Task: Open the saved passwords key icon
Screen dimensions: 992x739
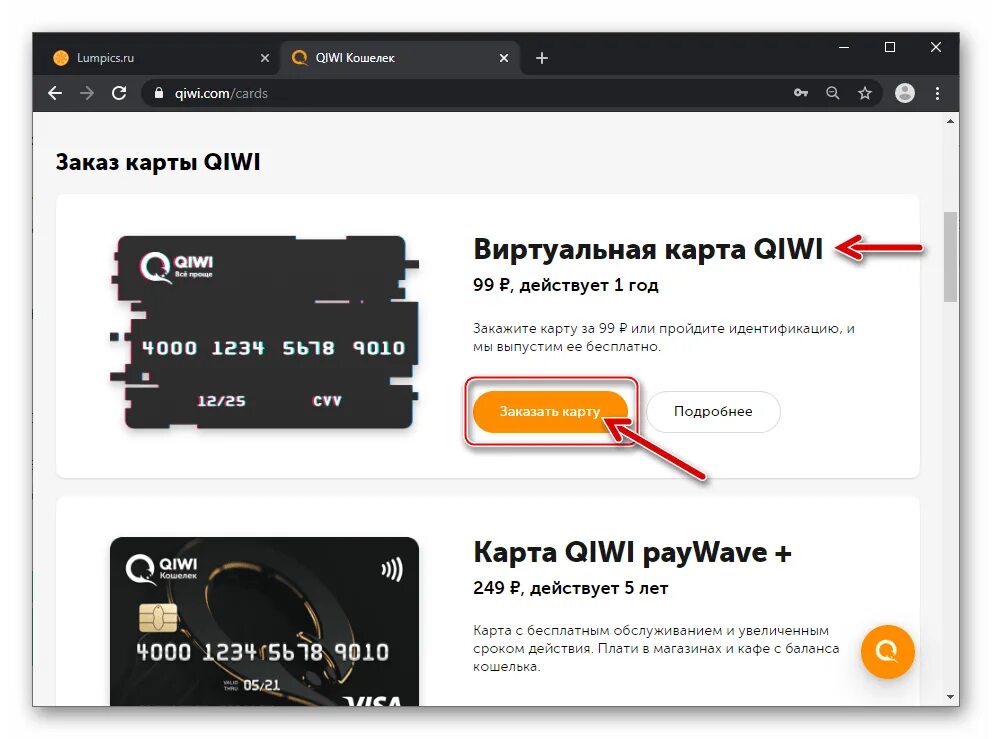Action: pyautogui.click(x=801, y=93)
